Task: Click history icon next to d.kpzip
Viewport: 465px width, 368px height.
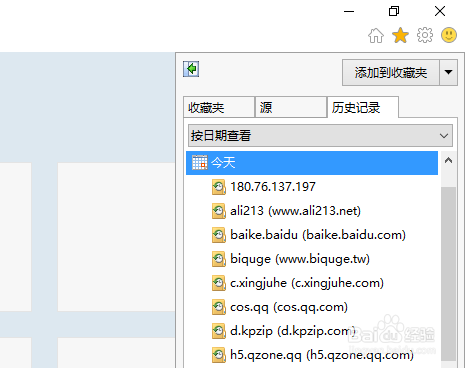Action: point(219,331)
